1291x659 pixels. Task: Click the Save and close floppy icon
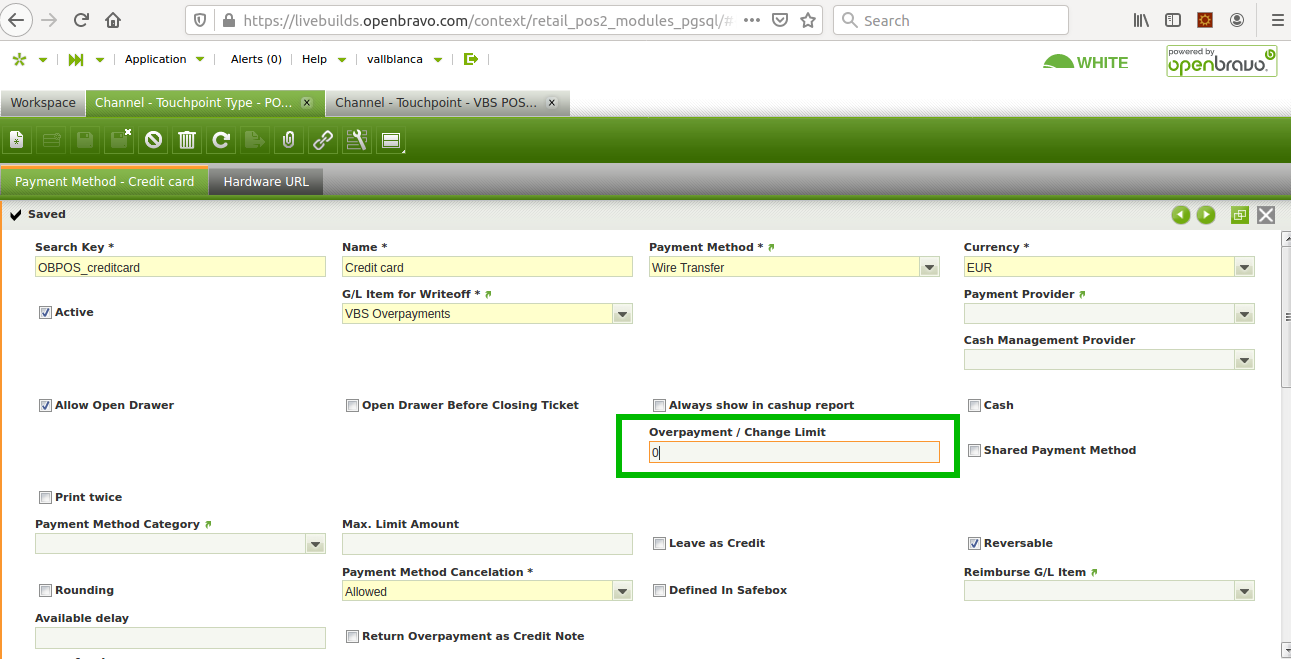click(119, 140)
